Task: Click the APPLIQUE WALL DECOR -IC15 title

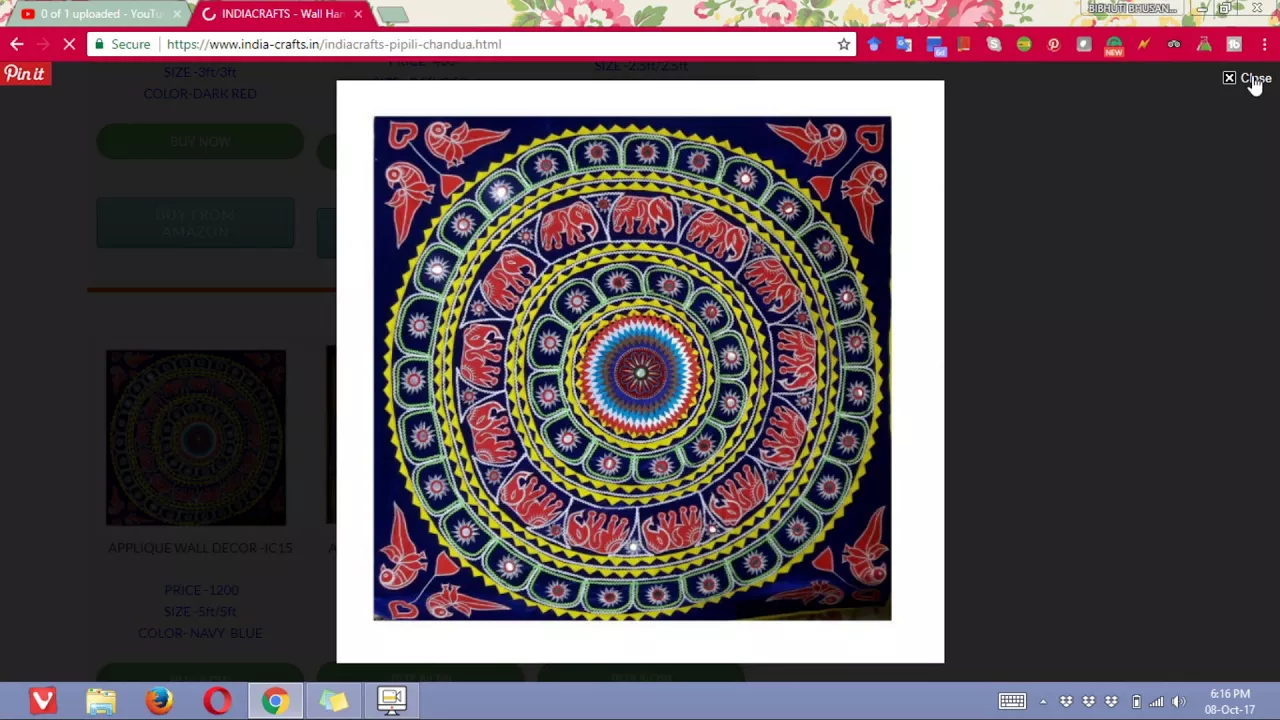Action: click(x=200, y=548)
